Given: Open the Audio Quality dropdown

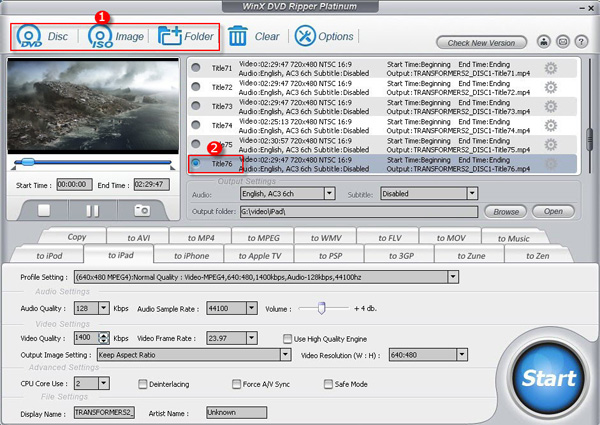Looking at the screenshot, I should (104, 308).
